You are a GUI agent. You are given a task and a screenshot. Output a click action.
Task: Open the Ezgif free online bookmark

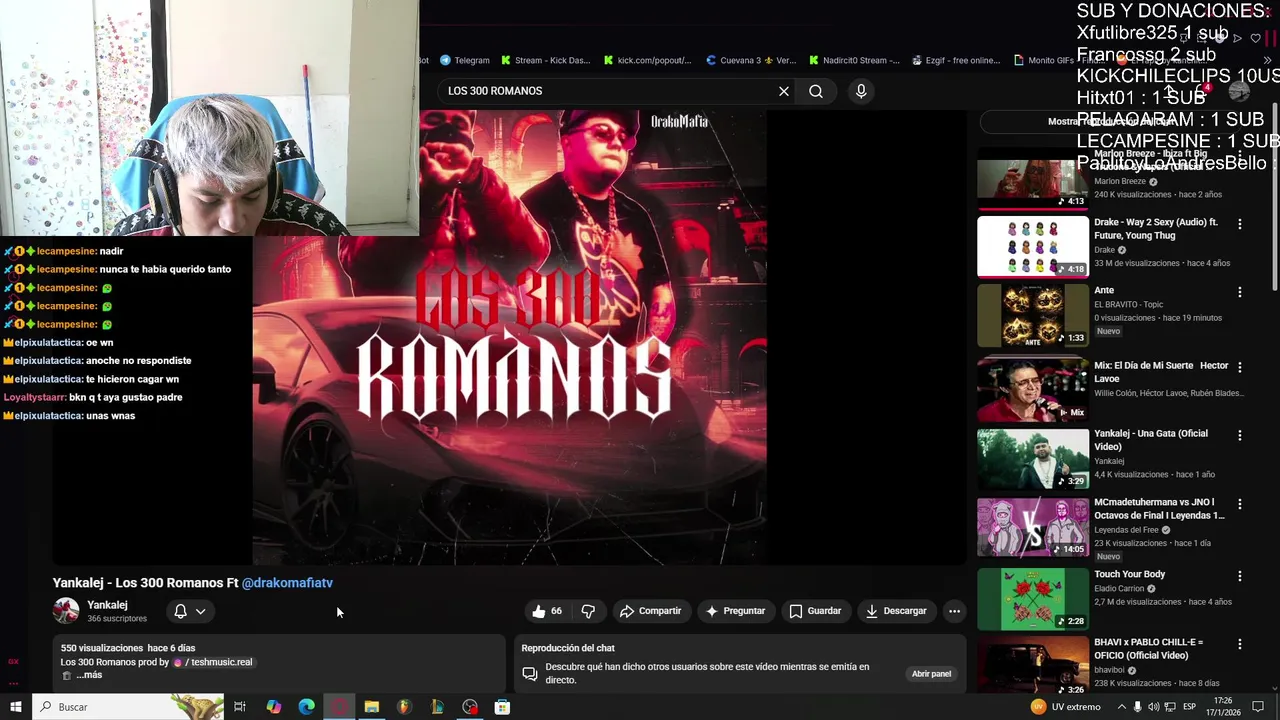click(x=956, y=60)
